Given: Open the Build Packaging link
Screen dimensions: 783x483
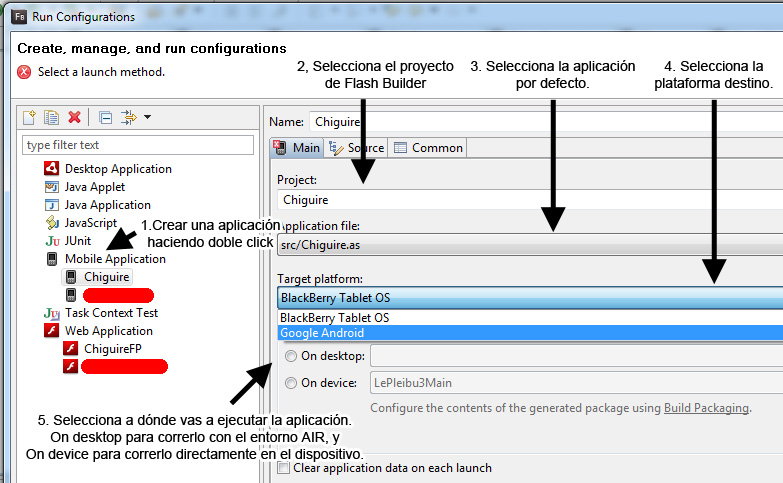Looking at the screenshot, I should [x=706, y=408].
